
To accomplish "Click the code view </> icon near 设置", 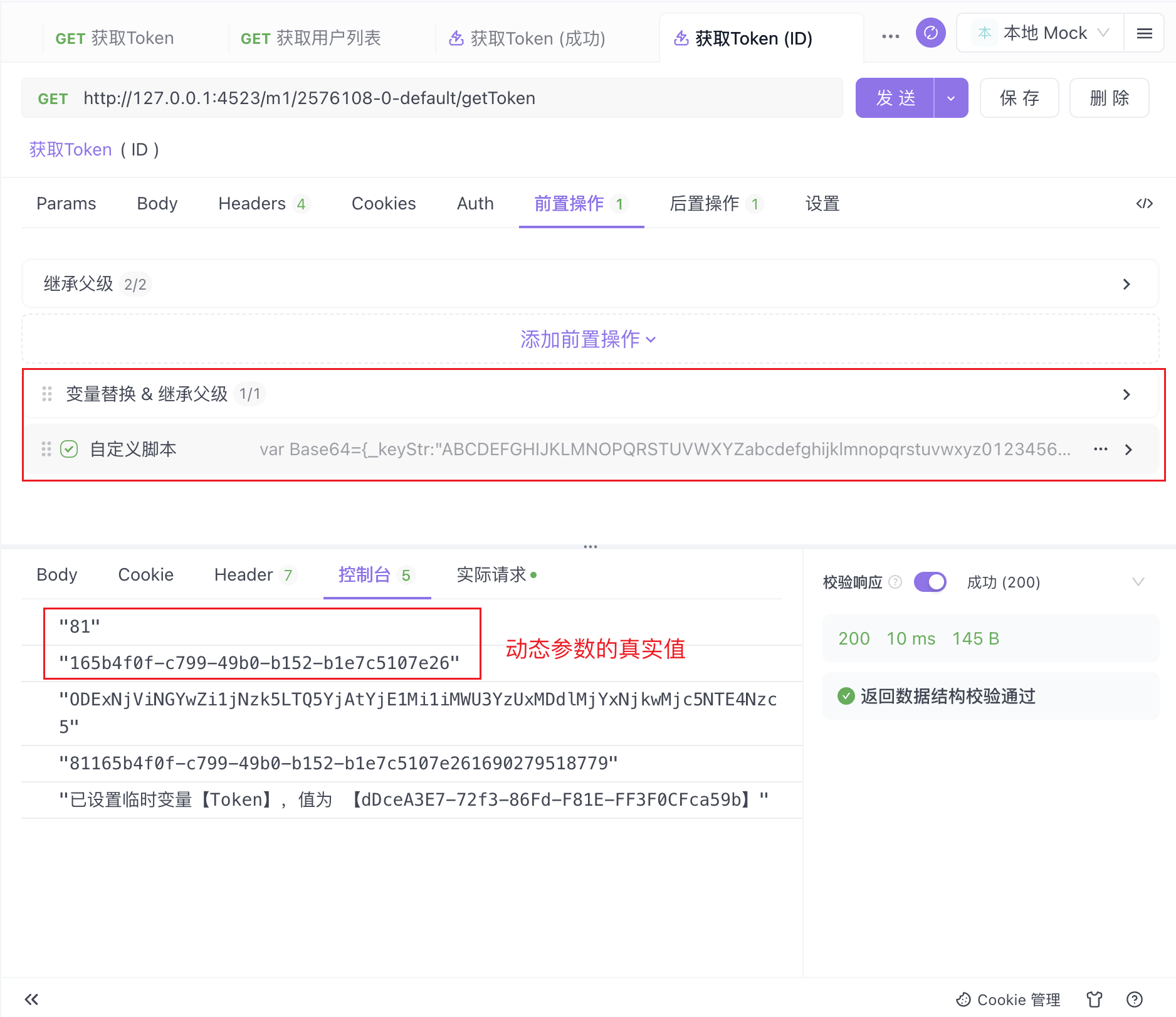I will click(1145, 203).
